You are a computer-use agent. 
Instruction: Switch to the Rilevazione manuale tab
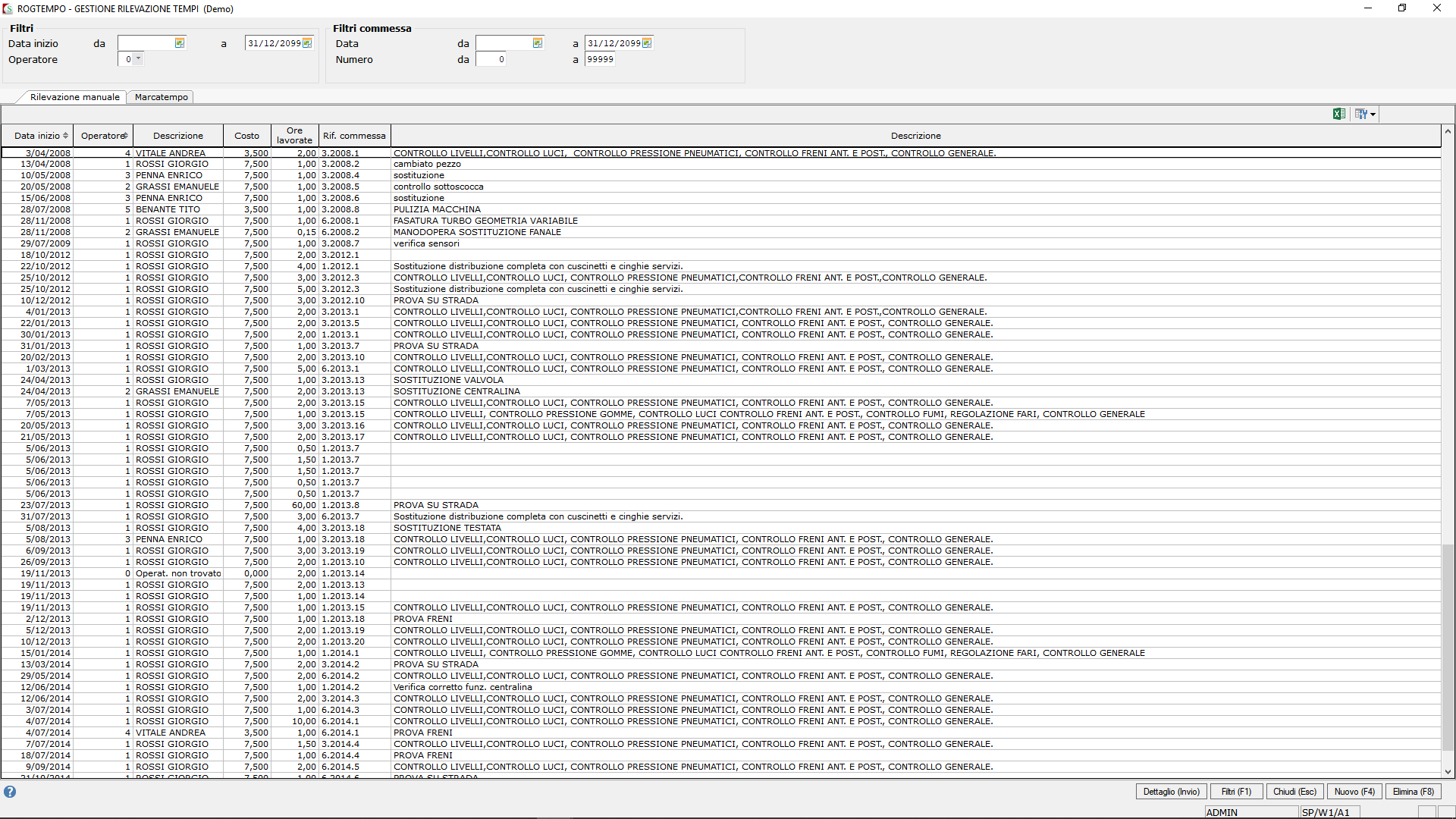74,97
